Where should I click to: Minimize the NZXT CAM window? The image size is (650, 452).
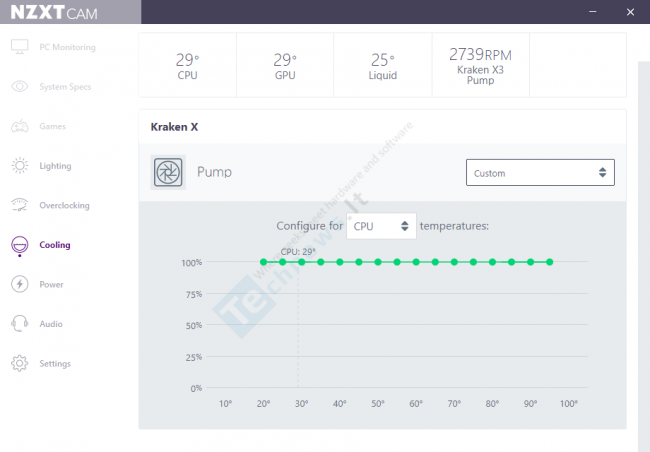click(593, 12)
